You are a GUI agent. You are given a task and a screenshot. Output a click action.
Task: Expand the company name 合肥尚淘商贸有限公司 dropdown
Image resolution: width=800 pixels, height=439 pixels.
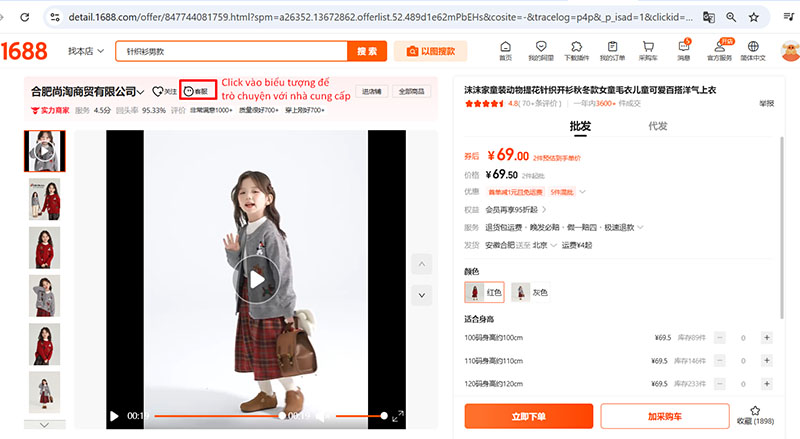(142, 91)
